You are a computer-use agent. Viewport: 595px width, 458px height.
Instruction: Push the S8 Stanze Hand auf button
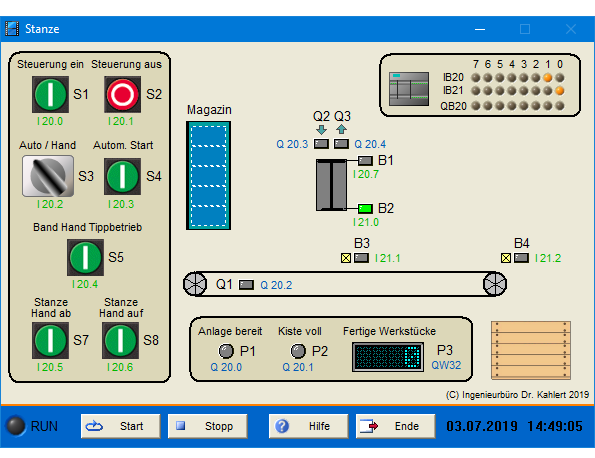pyautogui.click(x=120, y=340)
